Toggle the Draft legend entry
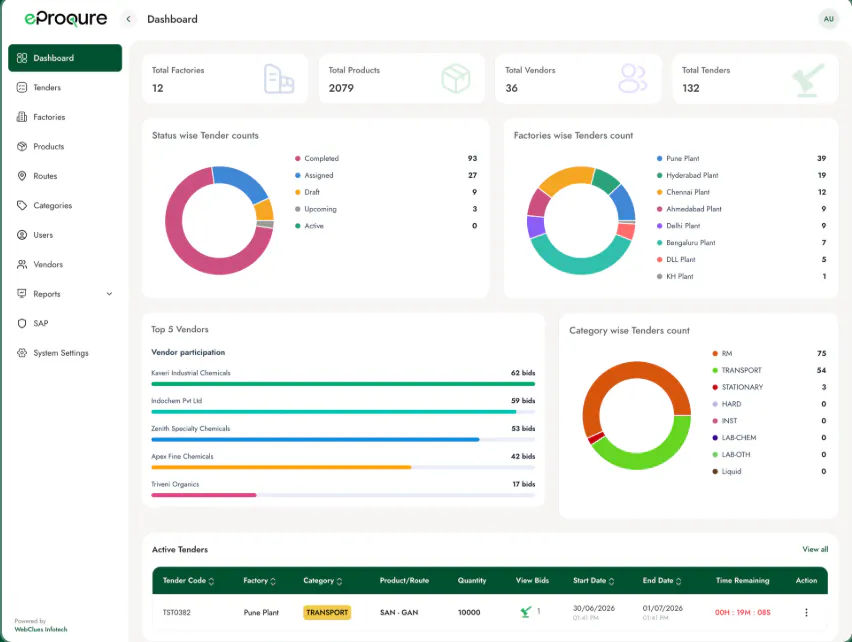This screenshot has width=852, height=642. click(307, 192)
